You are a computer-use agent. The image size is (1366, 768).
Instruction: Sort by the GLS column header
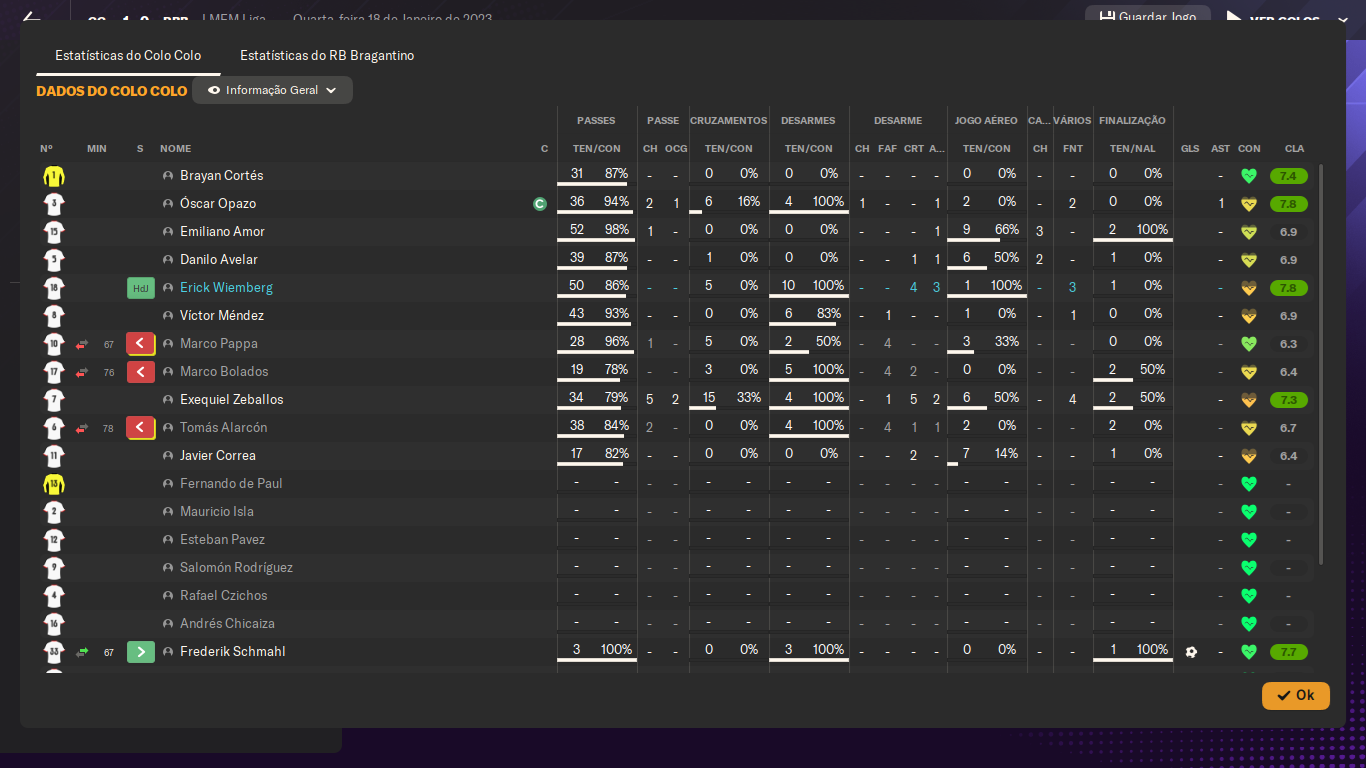1190,149
